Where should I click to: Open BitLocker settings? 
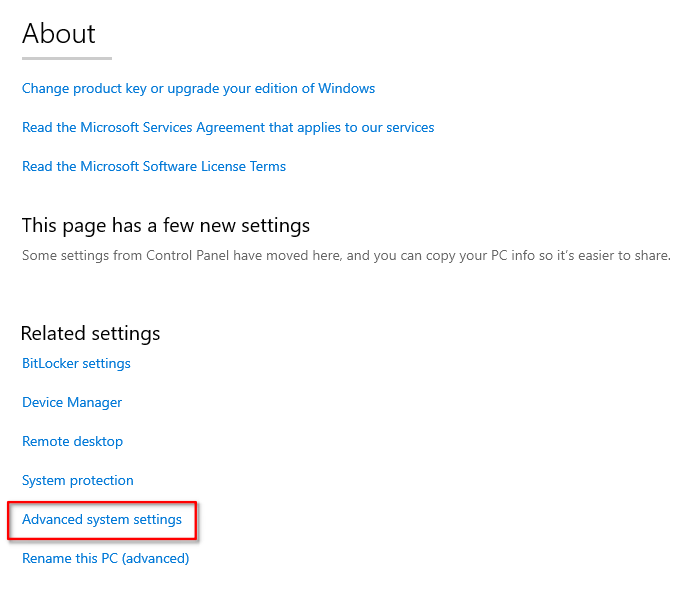(x=76, y=364)
